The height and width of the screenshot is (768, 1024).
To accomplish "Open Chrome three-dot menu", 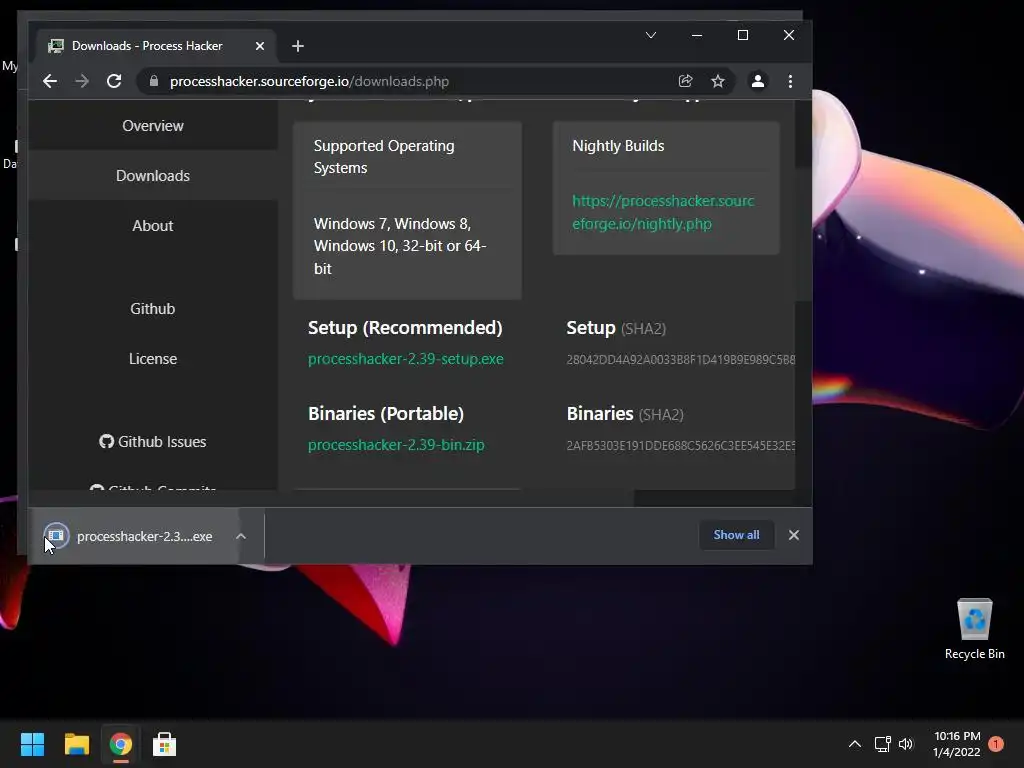I will [790, 81].
